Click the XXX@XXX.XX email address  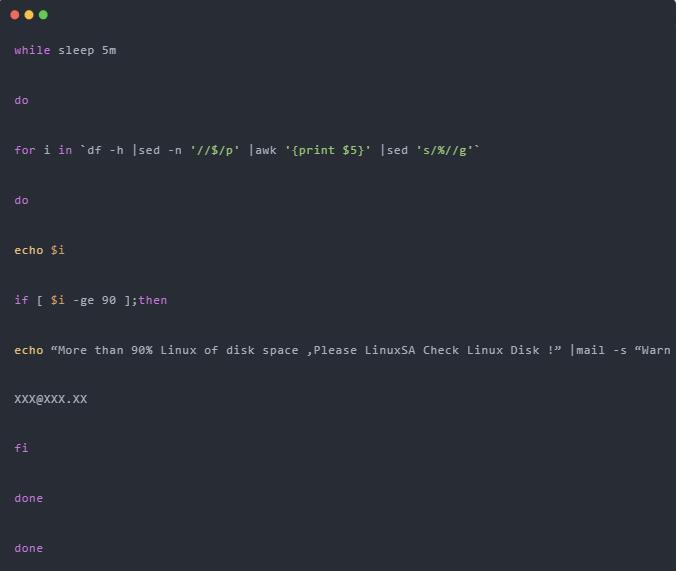pos(50,399)
